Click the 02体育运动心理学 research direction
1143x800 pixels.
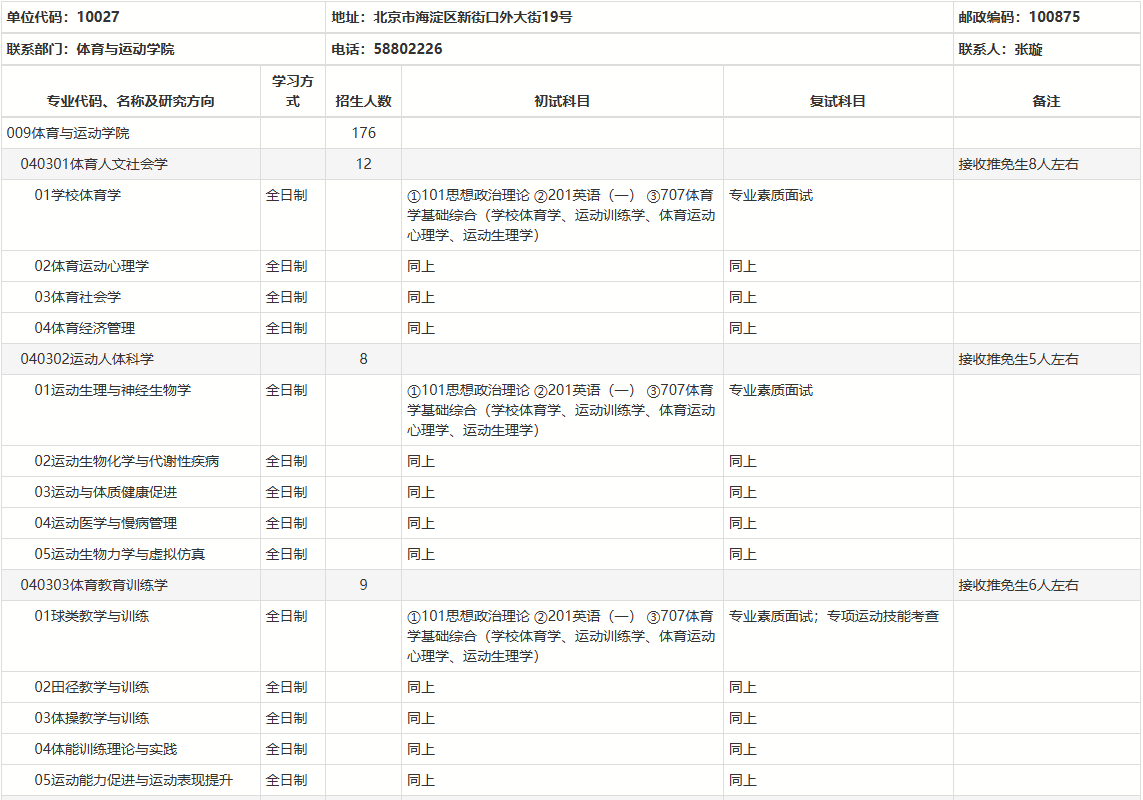click(91, 266)
